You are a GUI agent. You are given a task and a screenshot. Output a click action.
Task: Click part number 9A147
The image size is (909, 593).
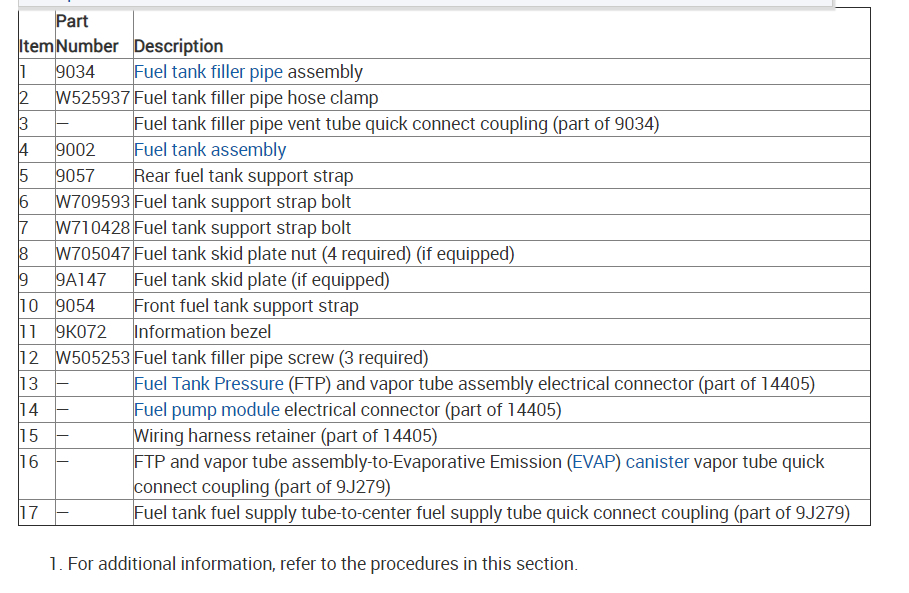pos(78,280)
